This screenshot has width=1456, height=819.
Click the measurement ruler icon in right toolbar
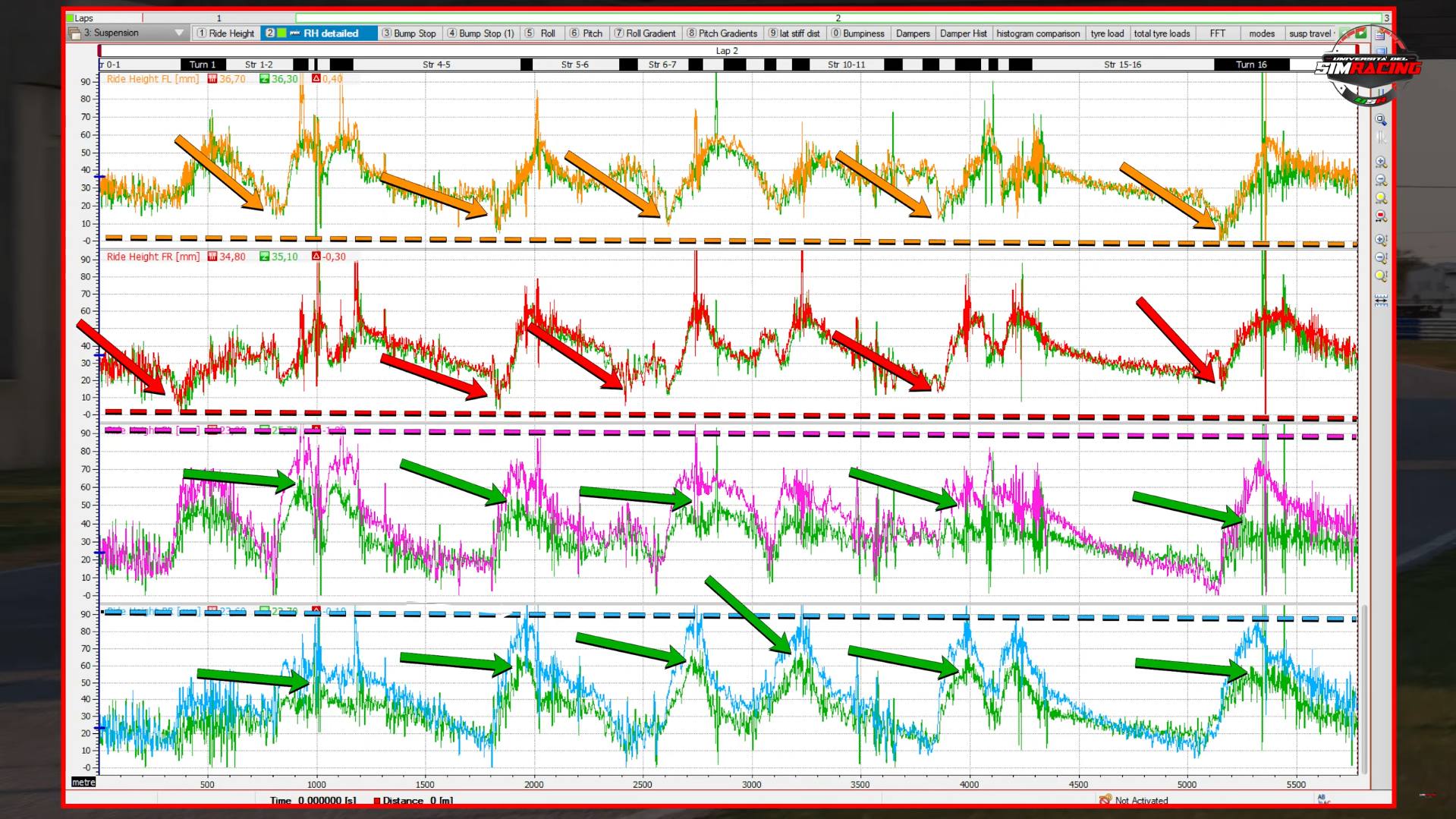click(x=1381, y=301)
